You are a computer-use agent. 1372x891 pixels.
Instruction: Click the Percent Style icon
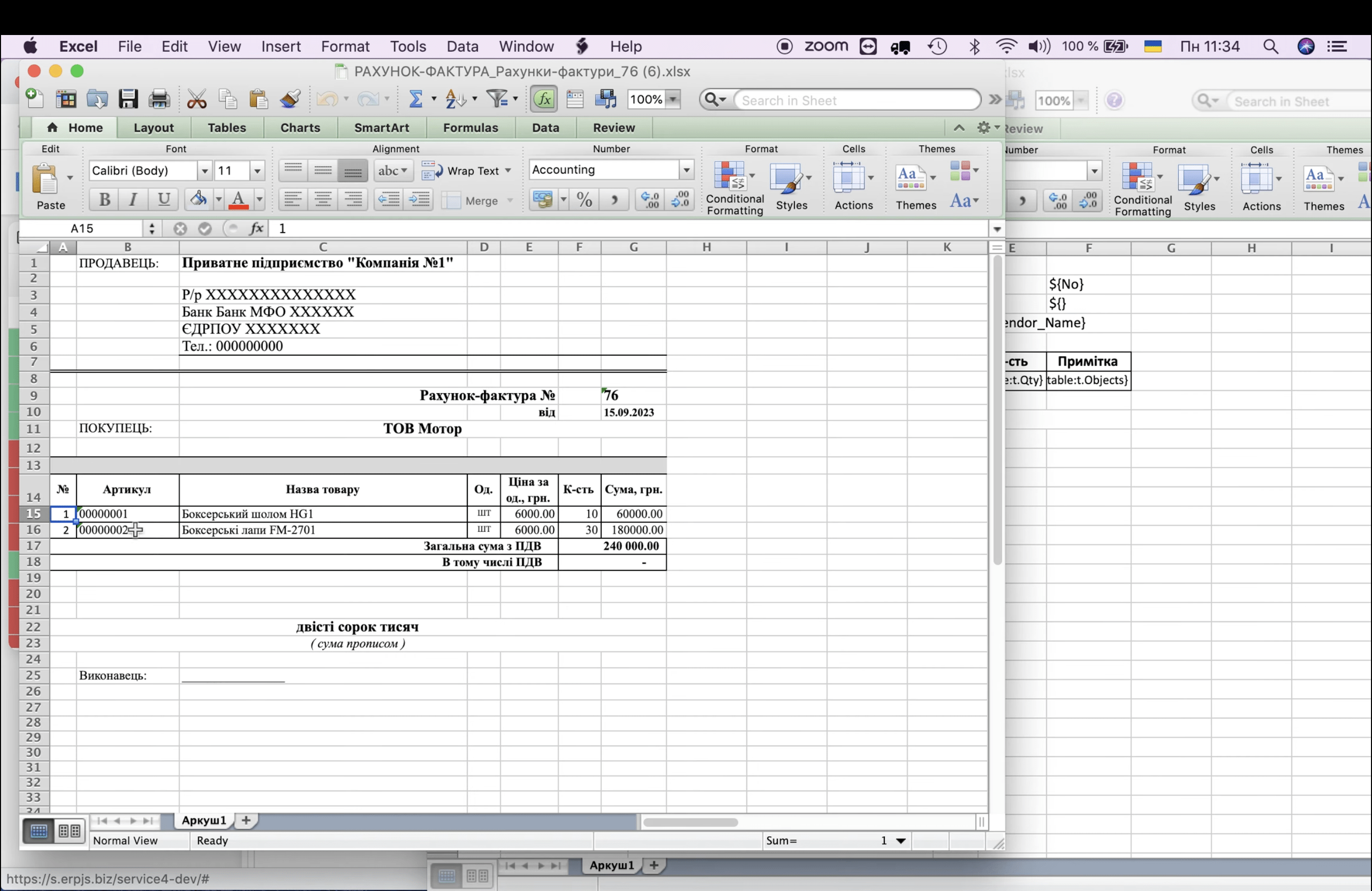tap(584, 200)
